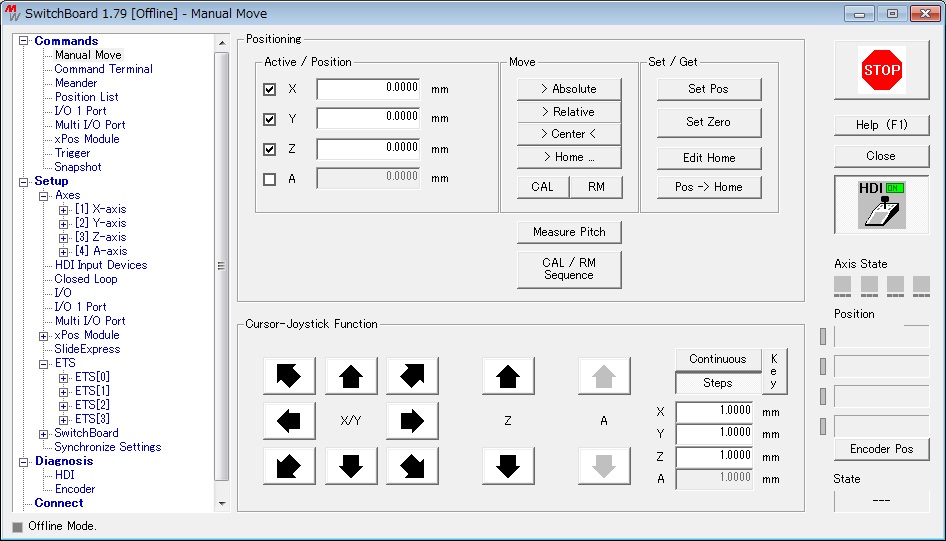Open Help (F1)
The height and width of the screenshot is (541, 946).
(881, 125)
